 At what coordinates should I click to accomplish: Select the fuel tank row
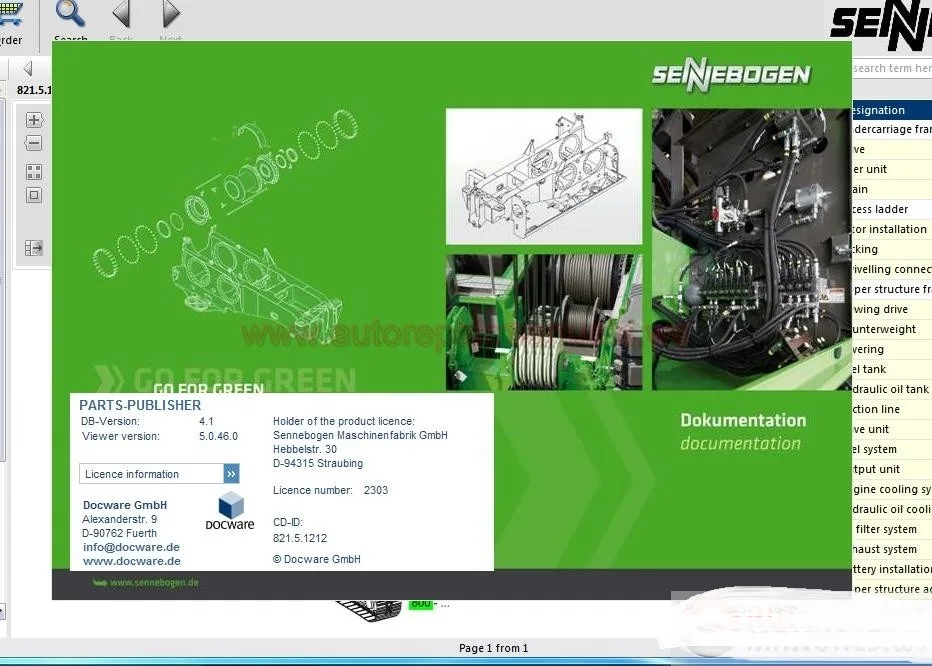892,369
